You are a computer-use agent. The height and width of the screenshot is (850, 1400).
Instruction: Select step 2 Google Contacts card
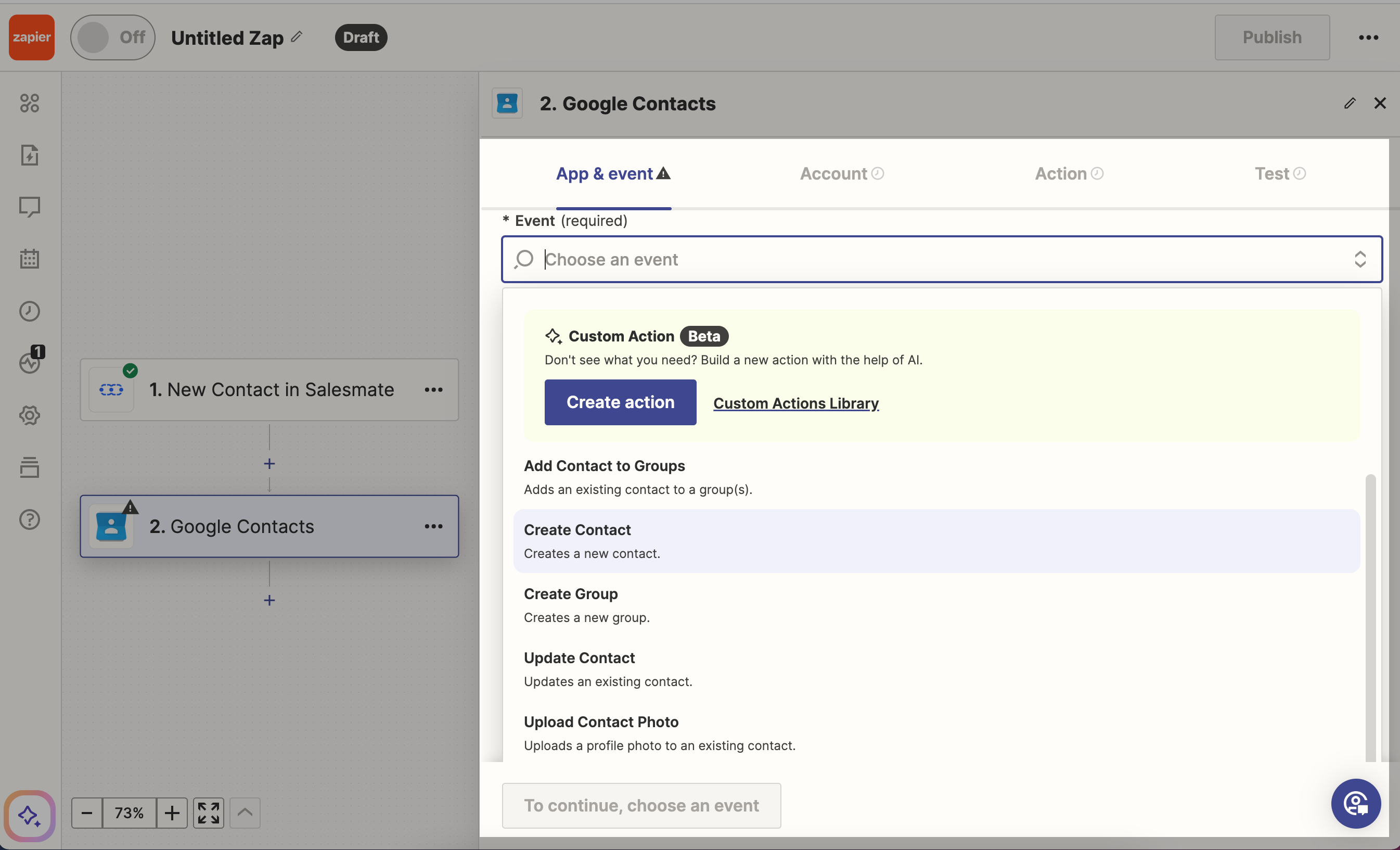(x=269, y=526)
